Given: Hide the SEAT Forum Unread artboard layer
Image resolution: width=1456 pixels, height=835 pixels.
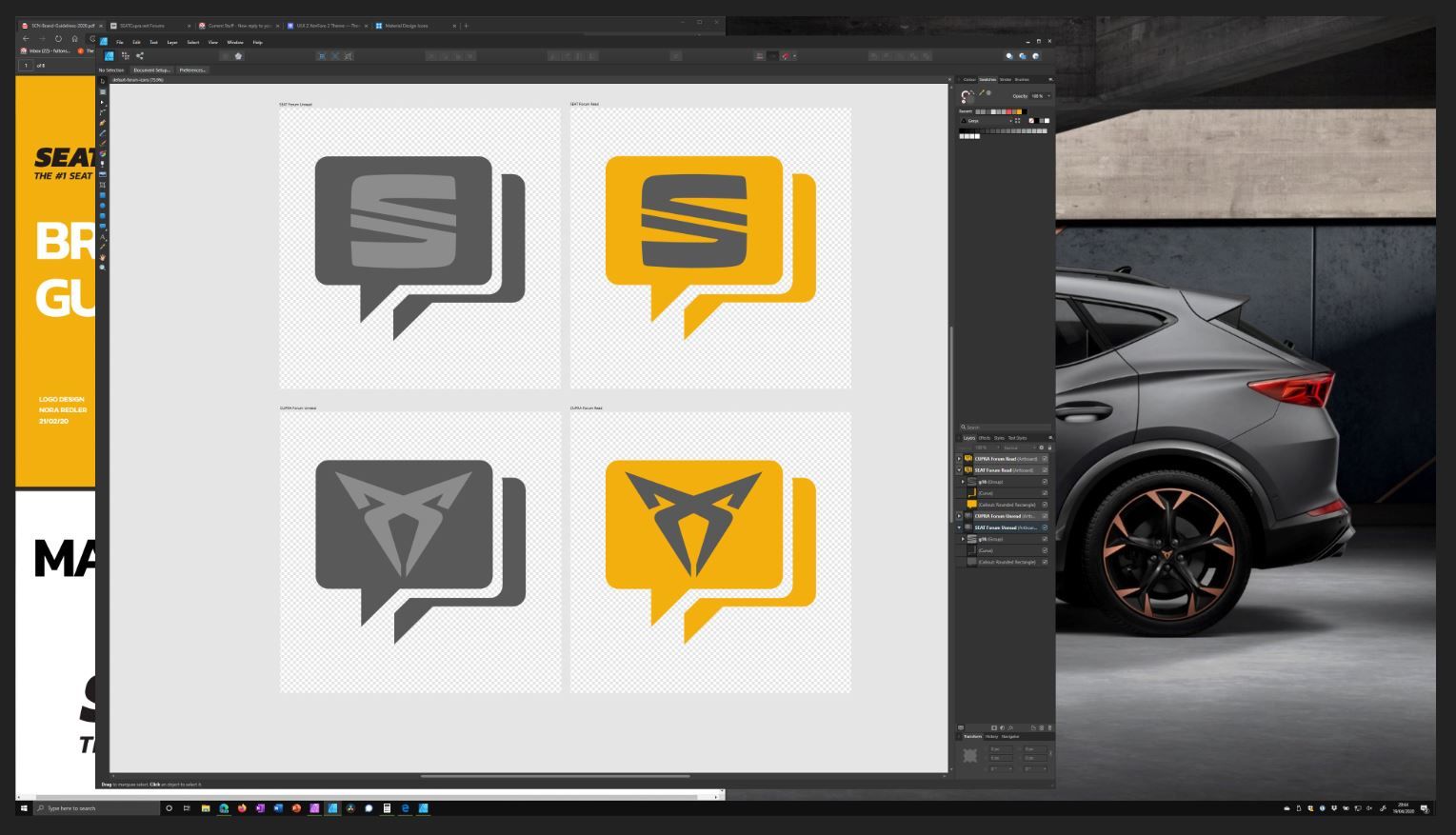Looking at the screenshot, I should pyautogui.click(x=1045, y=527).
